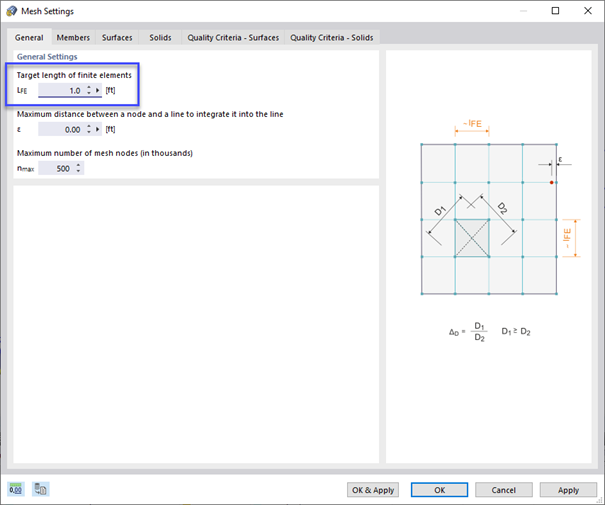The width and height of the screenshot is (605, 505).
Task: Switch to the Solids tab
Action: pyautogui.click(x=160, y=38)
